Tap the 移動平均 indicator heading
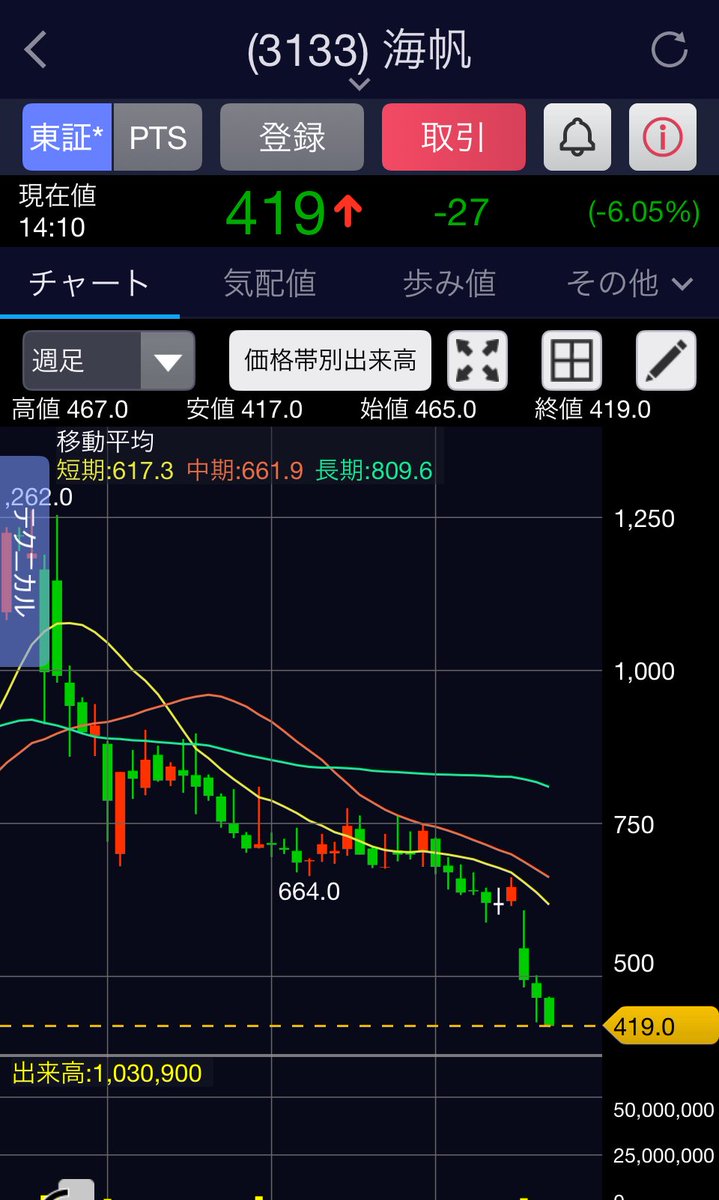 click(105, 440)
